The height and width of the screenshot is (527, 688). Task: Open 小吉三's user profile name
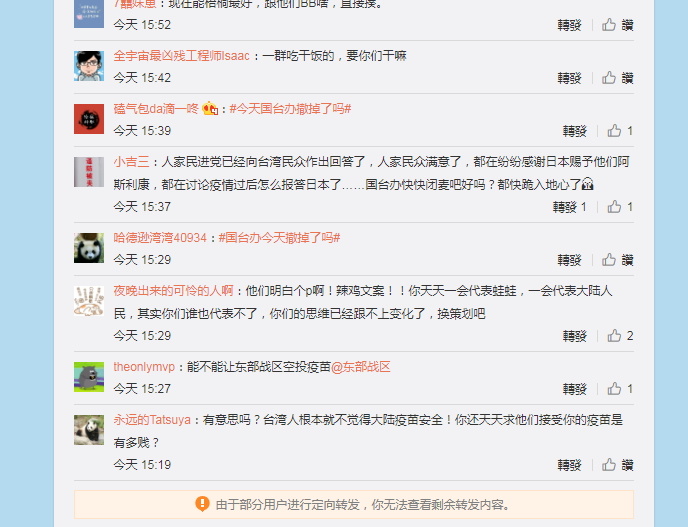tap(131, 161)
